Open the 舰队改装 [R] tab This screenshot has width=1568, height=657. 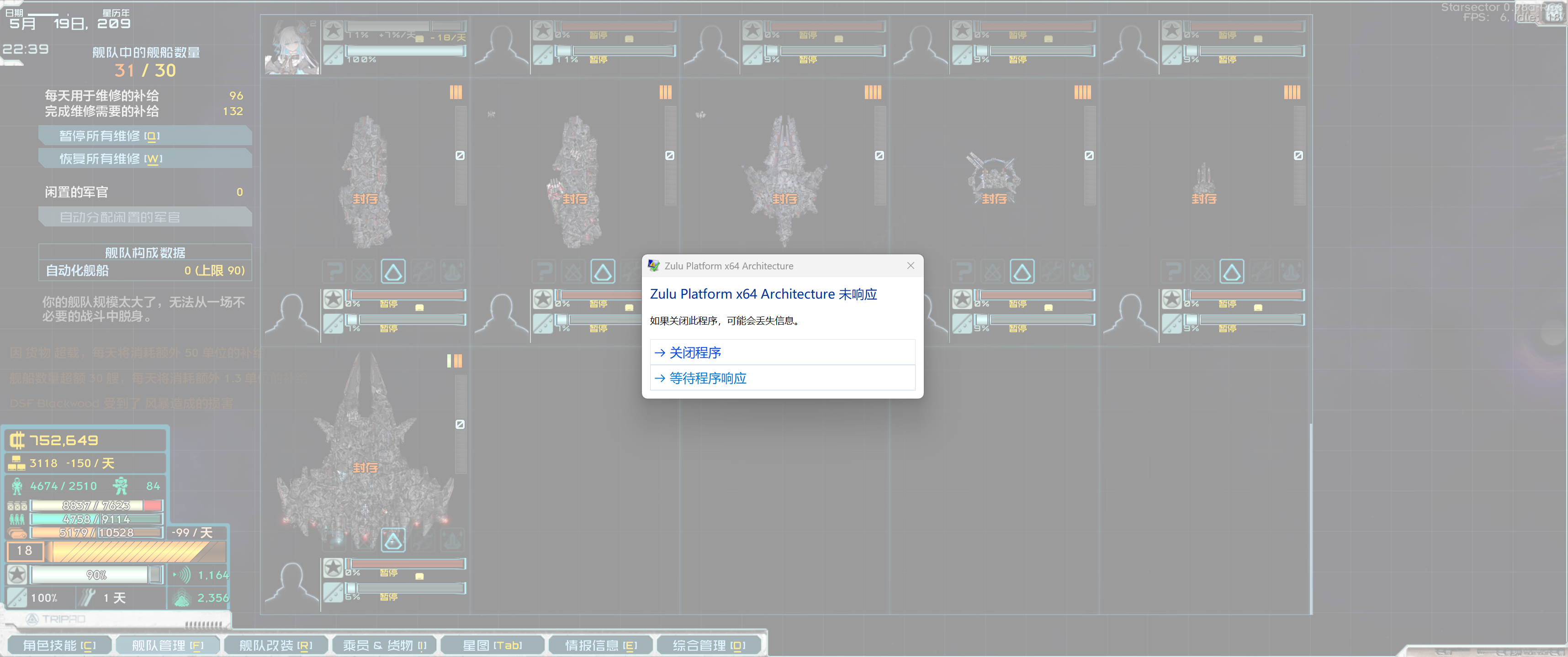[276, 645]
